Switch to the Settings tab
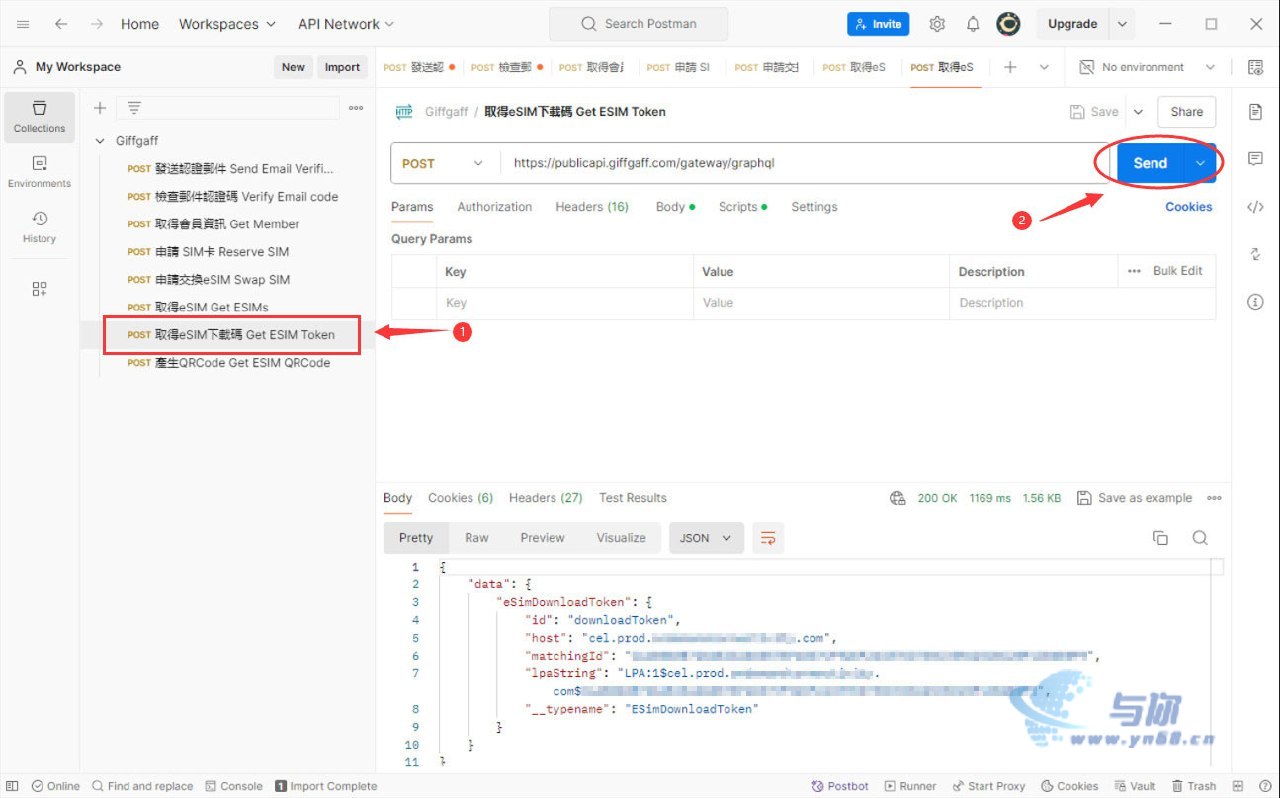Screen dimensions: 1280x798 (x=814, y=207)
